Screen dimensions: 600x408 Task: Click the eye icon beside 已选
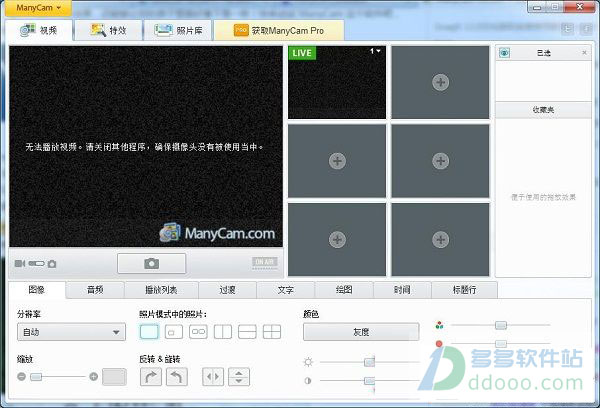(x=504, y=53)
